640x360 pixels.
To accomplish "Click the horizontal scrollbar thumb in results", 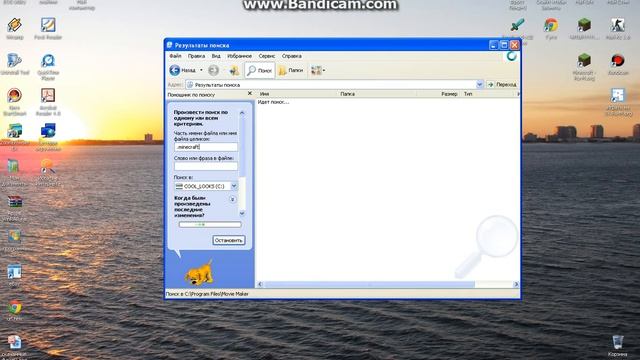I will click(369, 284).
